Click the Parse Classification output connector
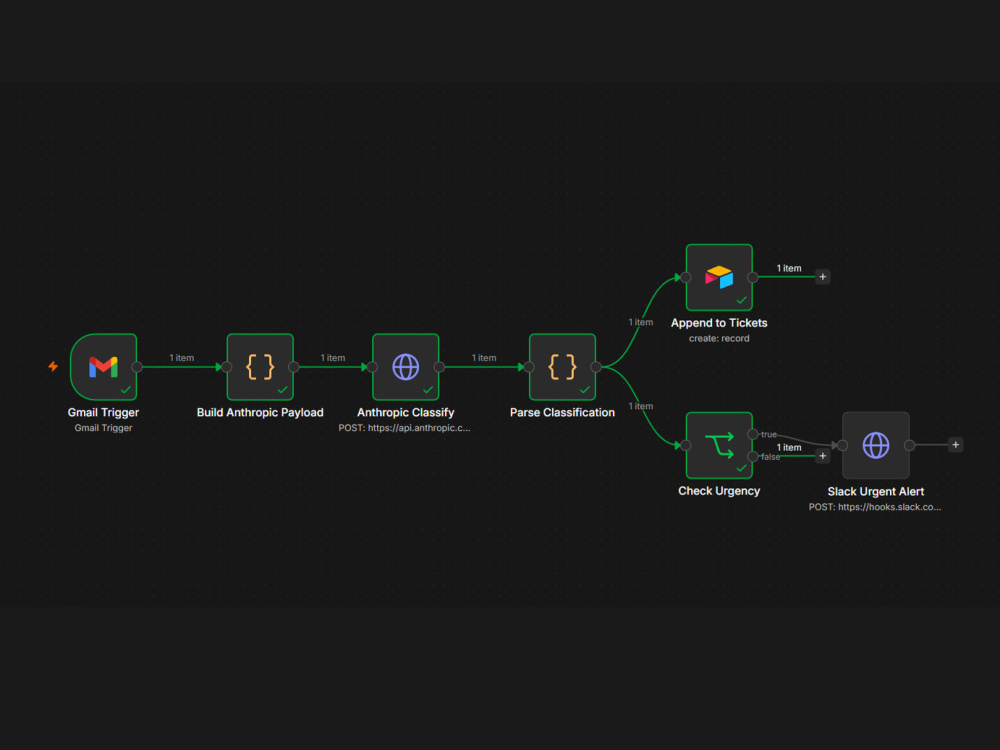Viewport: 1000px width, 750px height. click(596, 367)
